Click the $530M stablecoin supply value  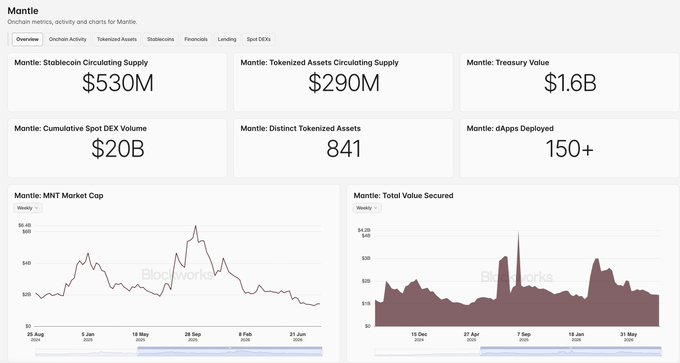(x=118, y=83)
